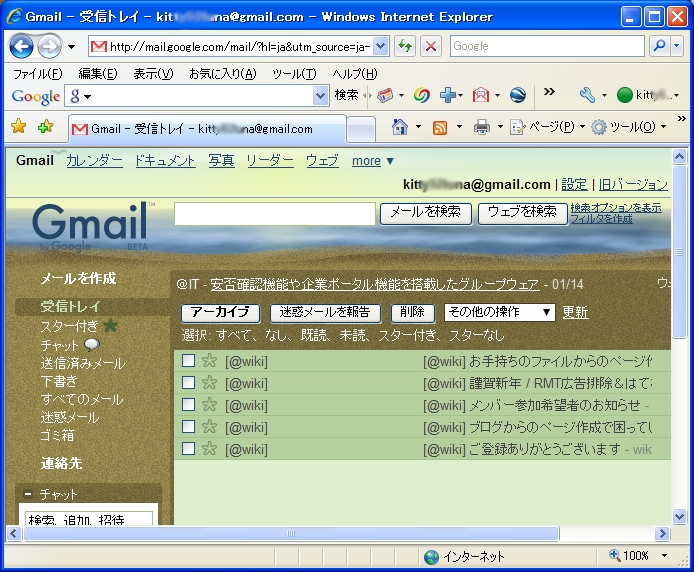Check the box for メンバー参加希望者 email
Screen dimensions: 694x572
[x=189, y=404]
